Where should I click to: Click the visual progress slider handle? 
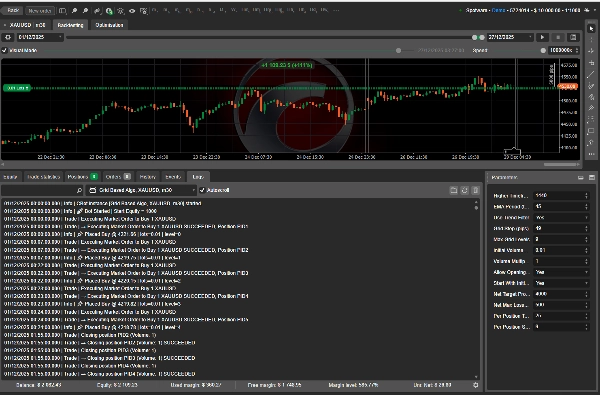tap(398, 50)
